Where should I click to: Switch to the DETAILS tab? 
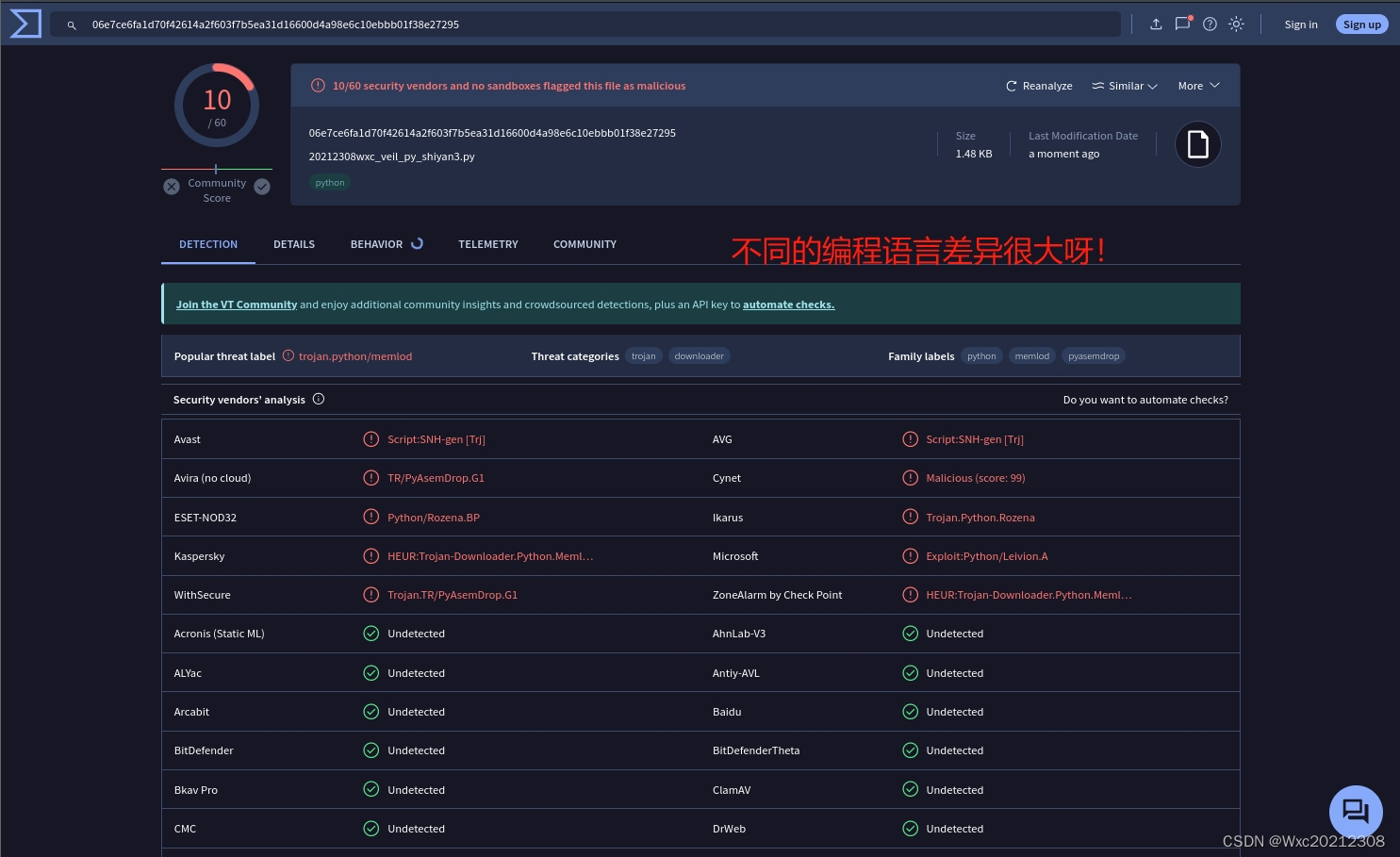294,244
